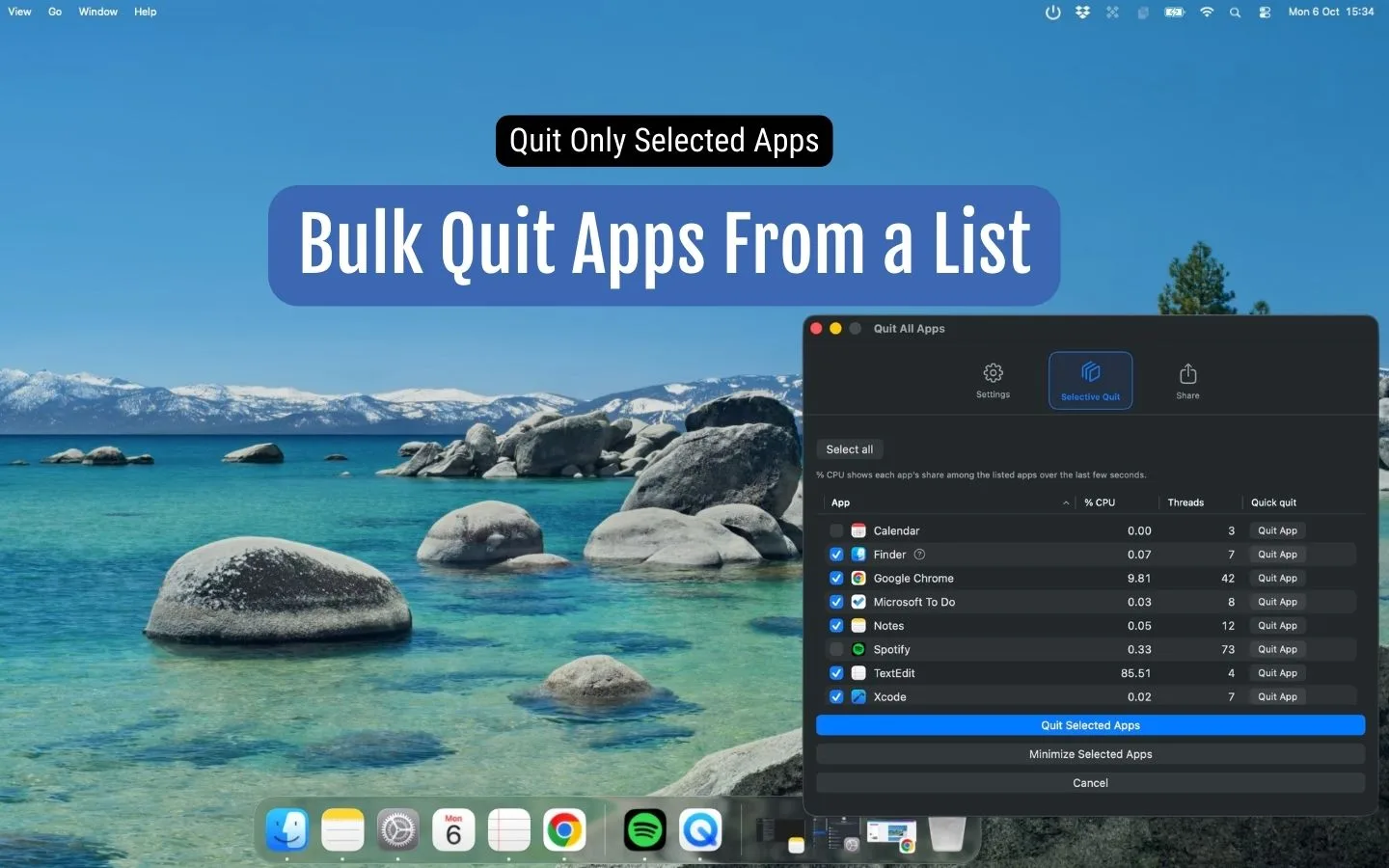1389x868 pixels.
Task: Open the Go menu
Action: coord(55,12)
